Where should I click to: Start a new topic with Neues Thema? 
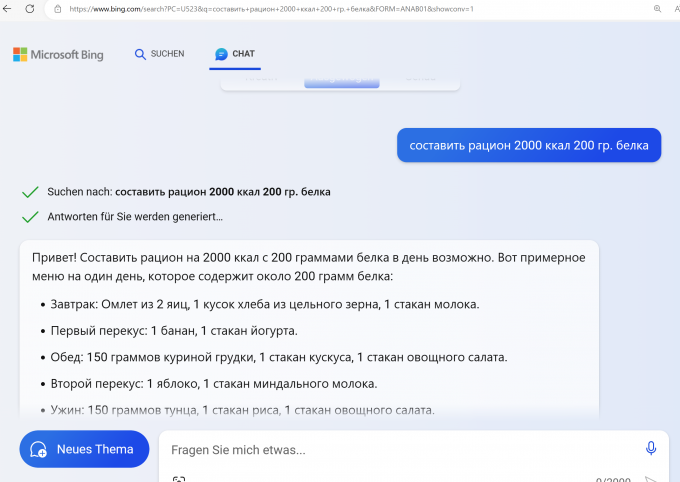84,449
